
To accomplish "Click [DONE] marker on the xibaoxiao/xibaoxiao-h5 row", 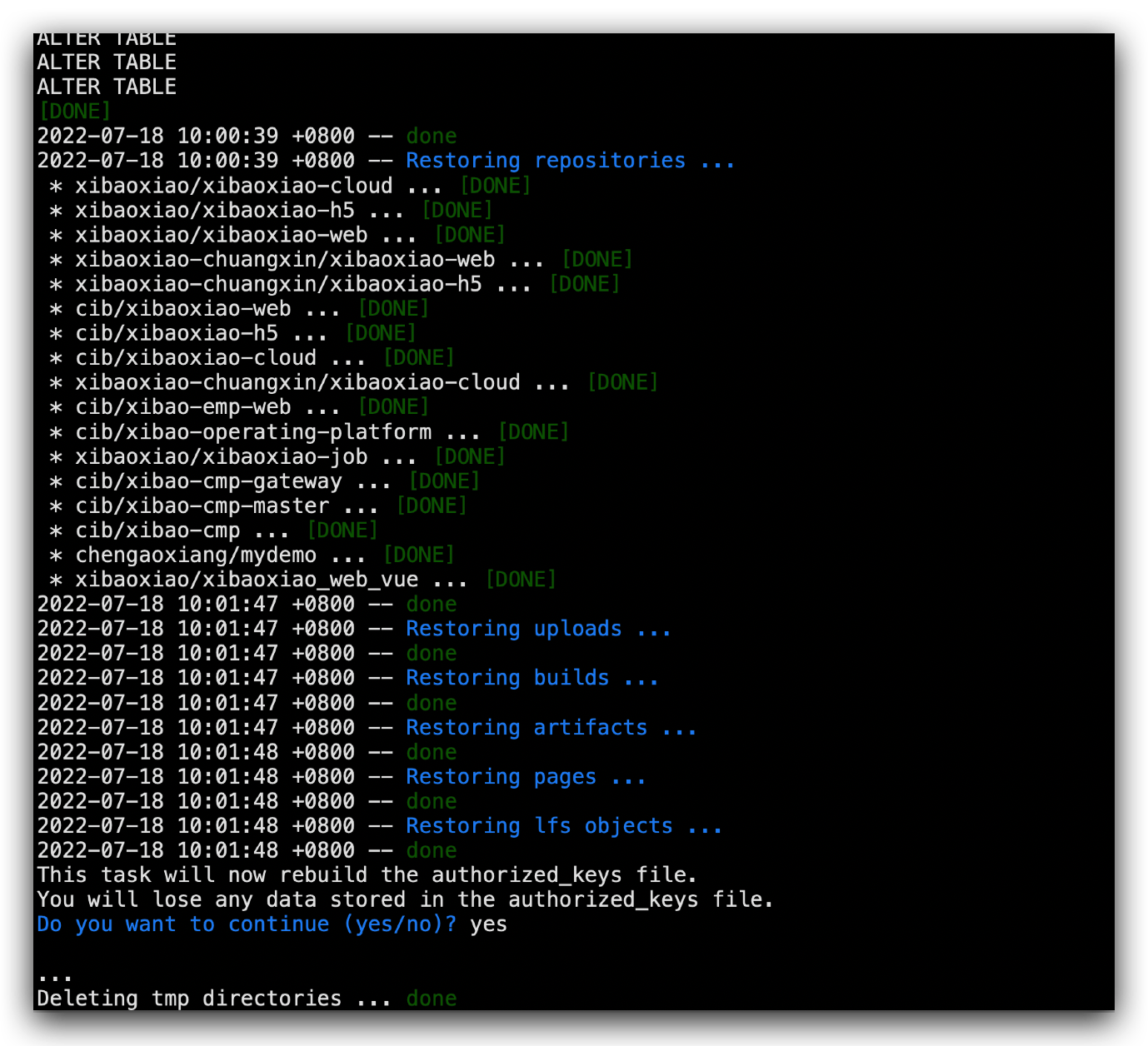I will click(457, 210).
